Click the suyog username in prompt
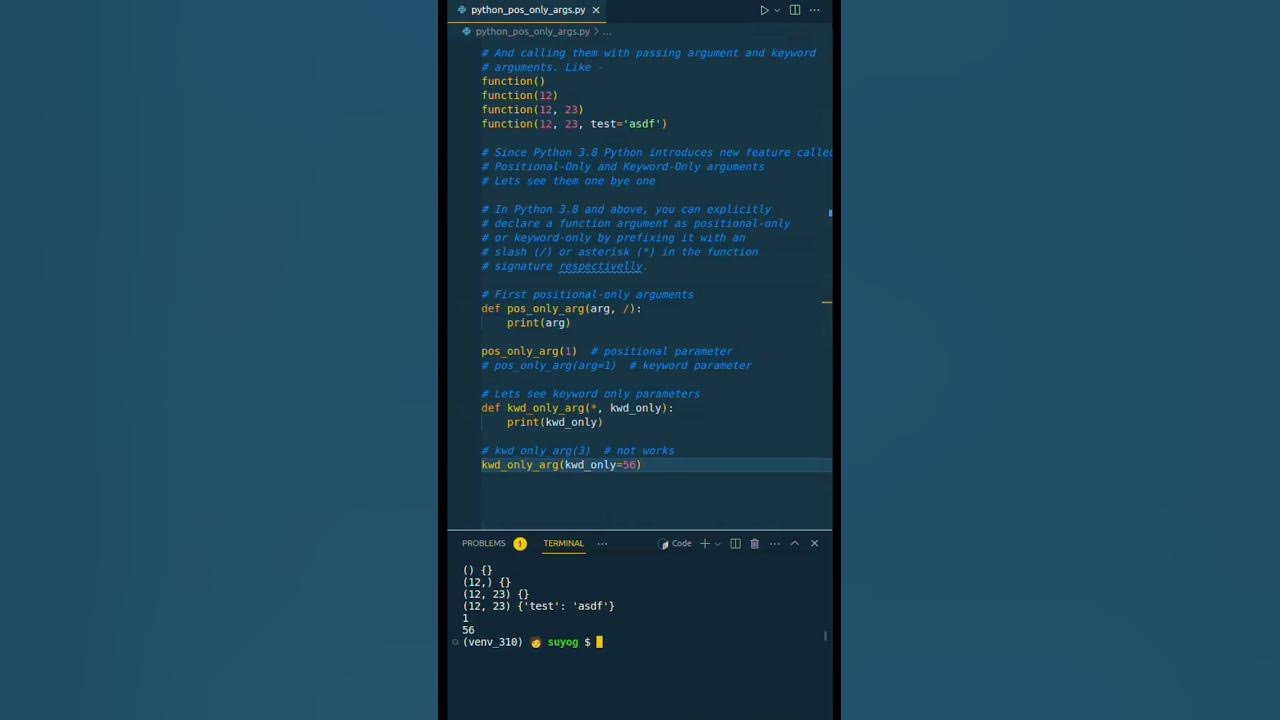The image size is (1280, 720). [x=563, y=642]
